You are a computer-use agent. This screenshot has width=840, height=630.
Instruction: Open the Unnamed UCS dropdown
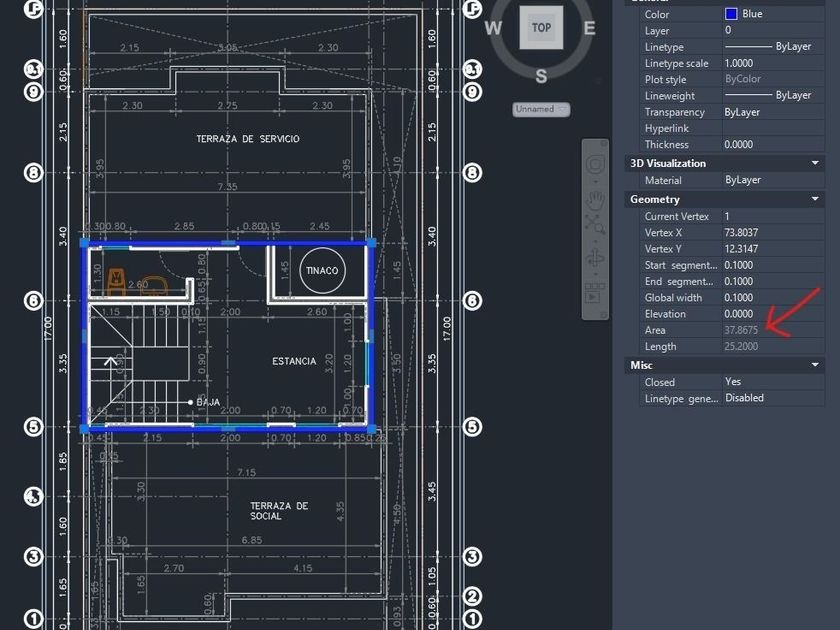pyautogui.click(x=541, y=109)
